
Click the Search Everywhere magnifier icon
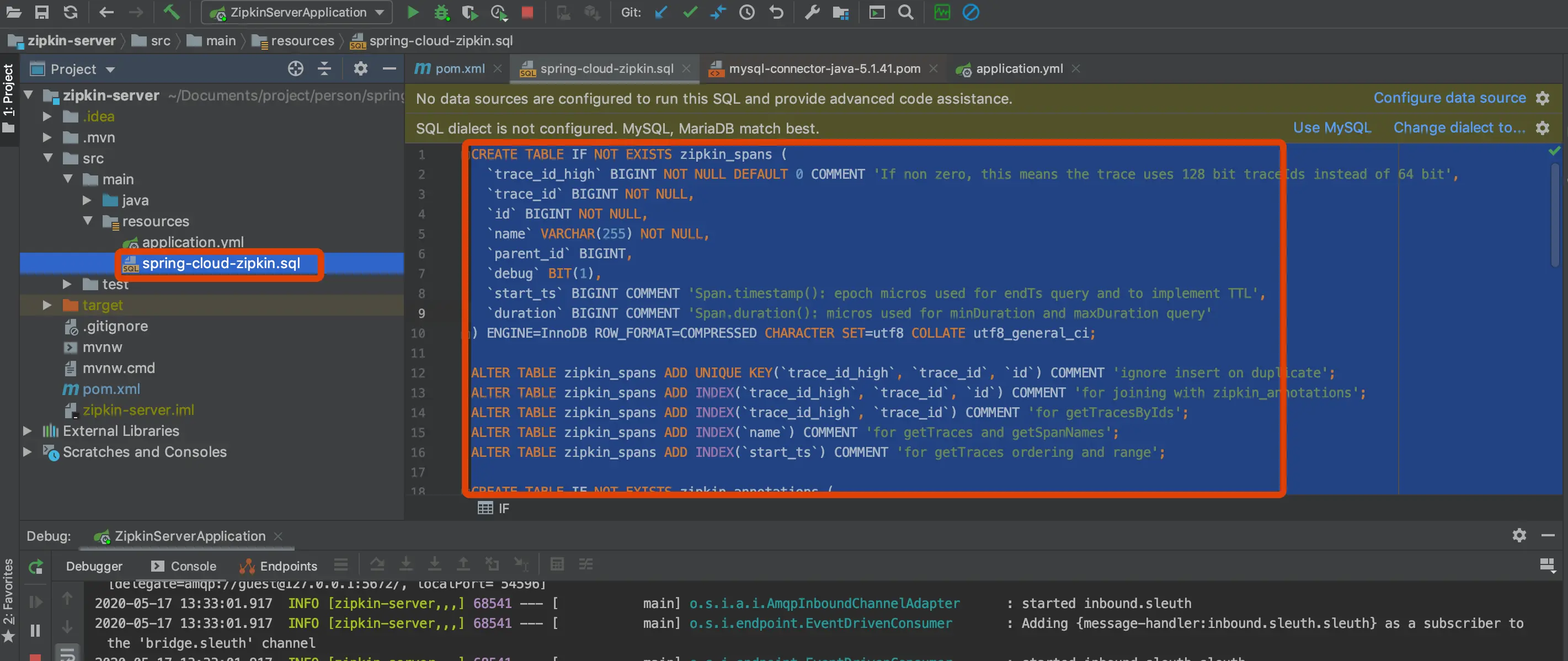click(x=906, y=12)
